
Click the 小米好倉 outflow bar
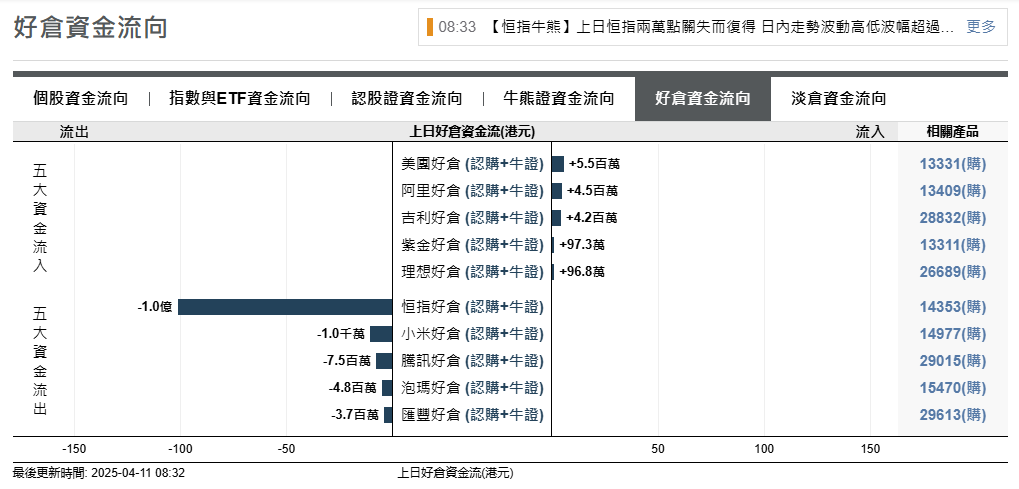(381, 334)
